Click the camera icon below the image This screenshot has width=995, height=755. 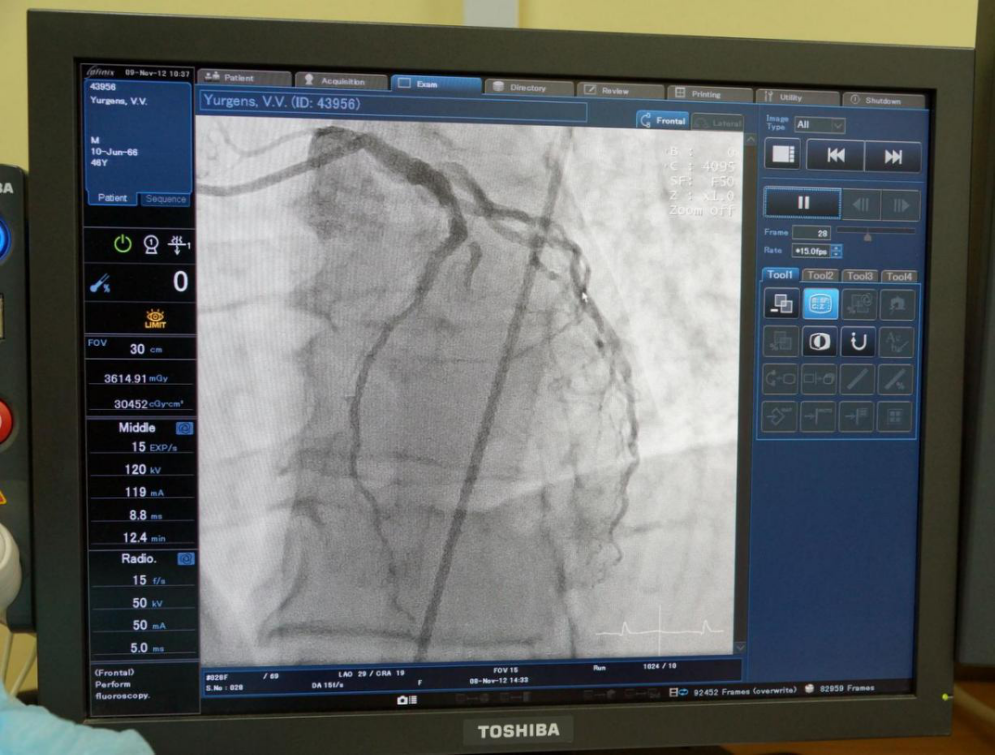[x=407, y=700]
